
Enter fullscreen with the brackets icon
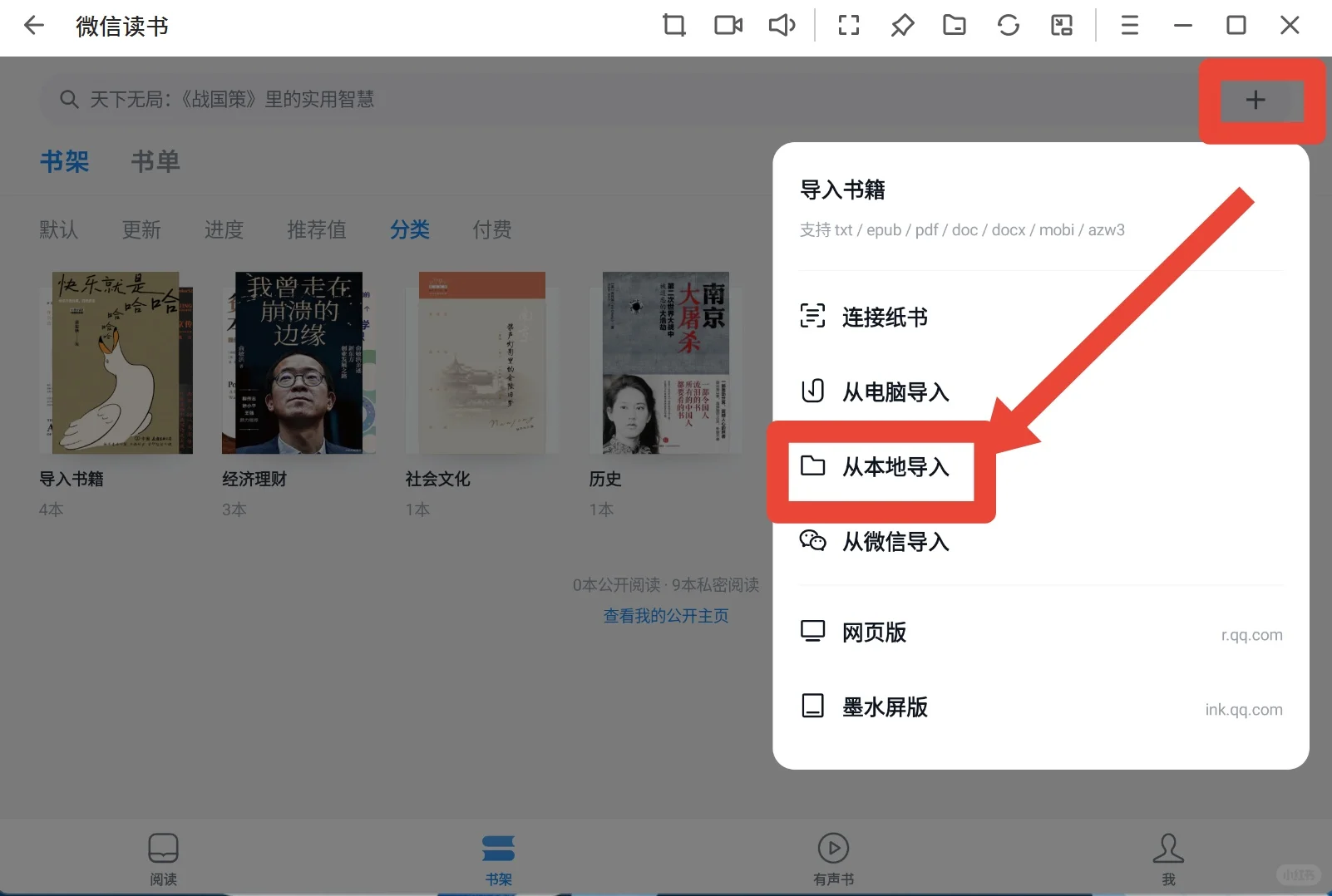[849, 26]
